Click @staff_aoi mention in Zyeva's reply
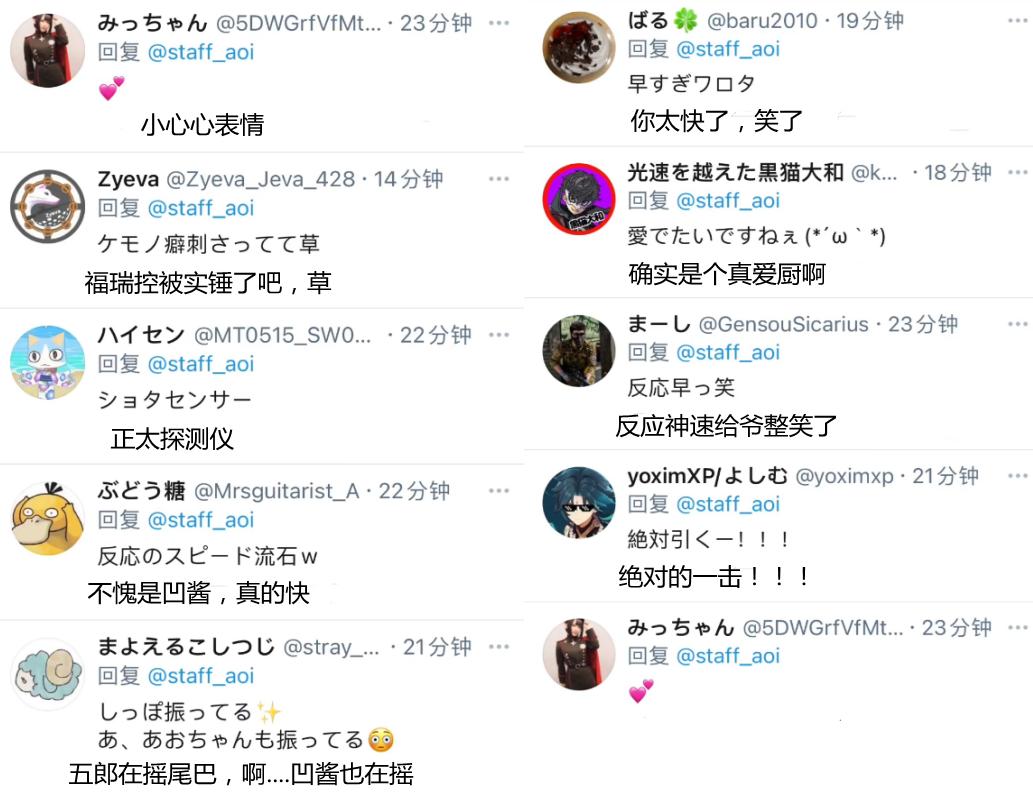The image size is (1033, 794). click(x=201, y=208)
